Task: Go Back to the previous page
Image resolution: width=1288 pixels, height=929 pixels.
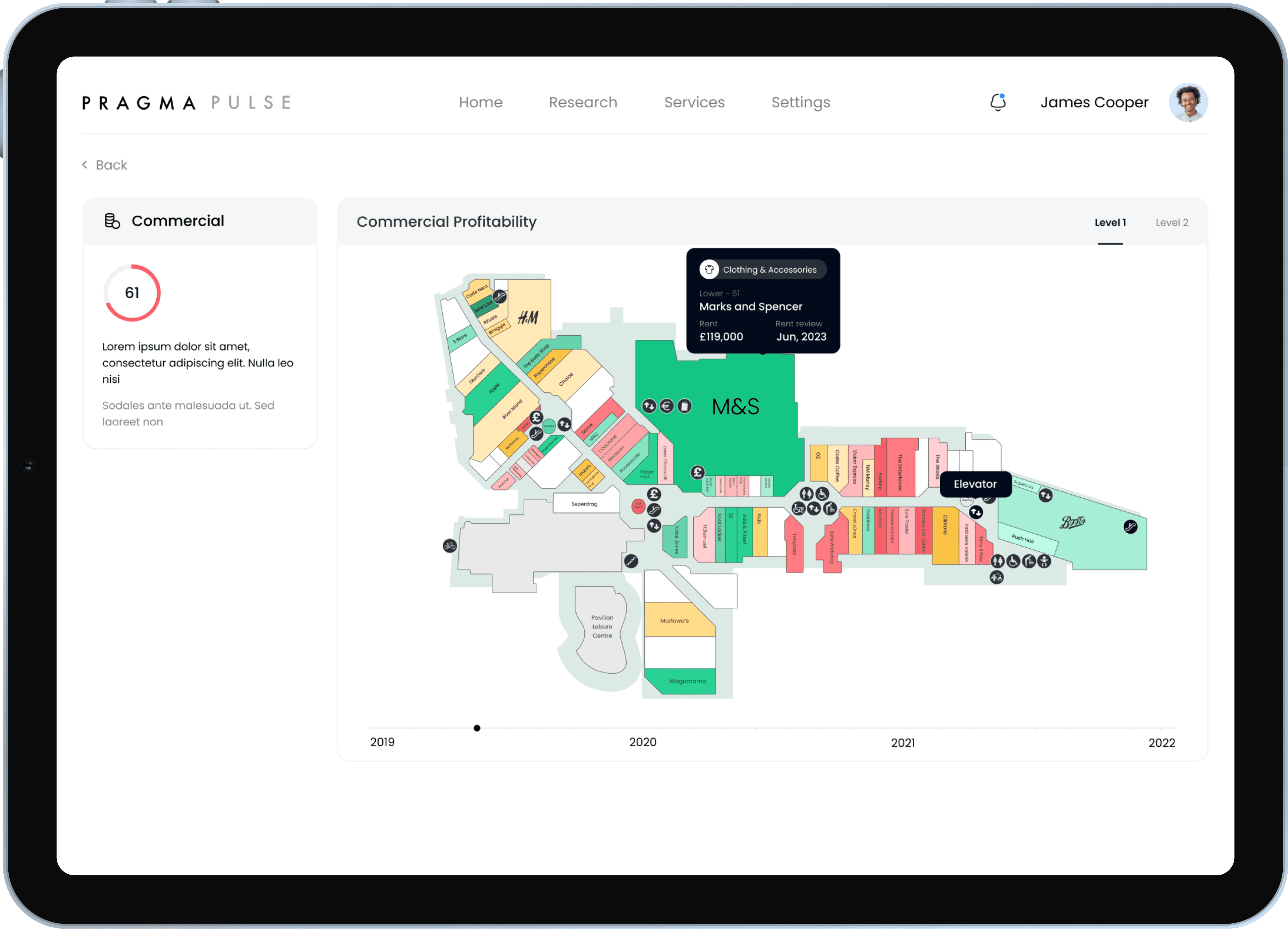Action: (x=105, y=165)
